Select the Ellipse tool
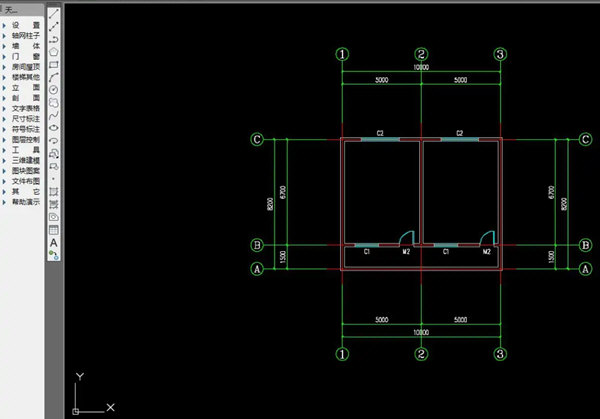600x419 pixels. [x=54, y=128]
